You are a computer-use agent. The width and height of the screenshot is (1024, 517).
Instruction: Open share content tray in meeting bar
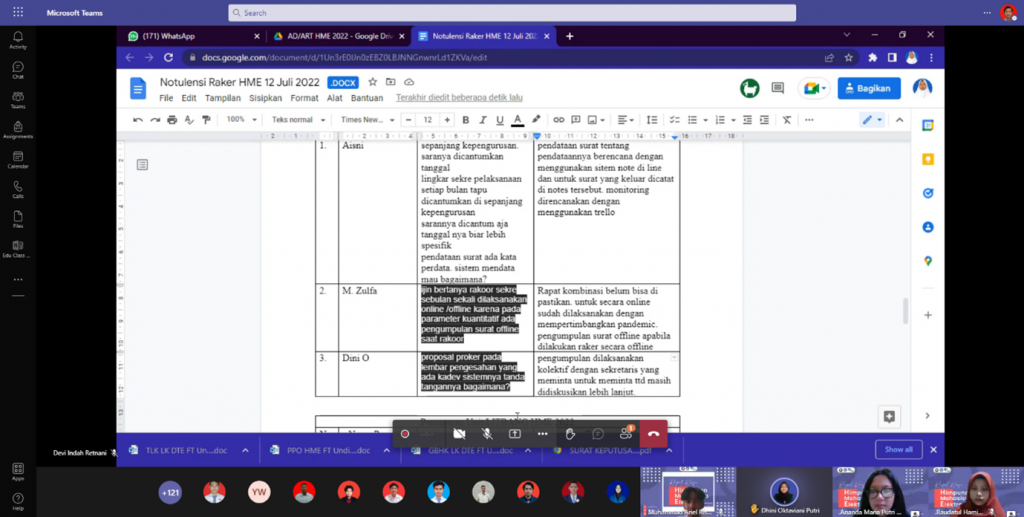click(515, 433)
